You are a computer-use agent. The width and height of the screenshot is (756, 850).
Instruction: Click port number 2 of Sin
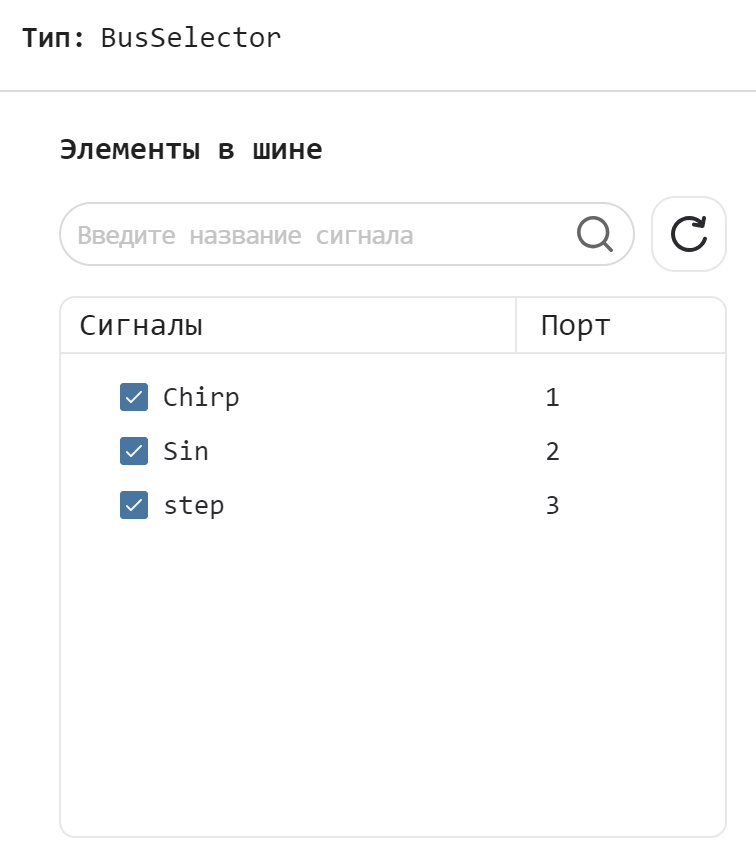pyautogui.click(x=552, y=451)
